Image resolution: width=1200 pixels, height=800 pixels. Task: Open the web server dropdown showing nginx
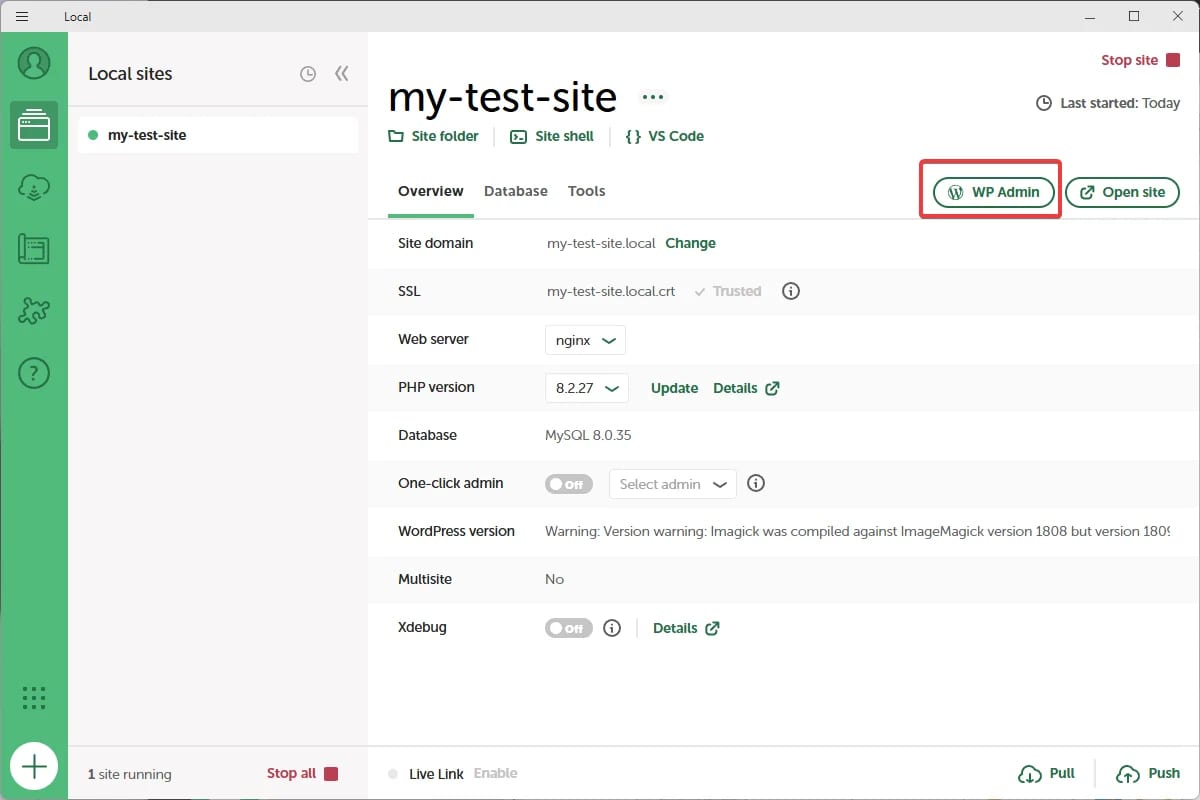pyautogui.click(x=585, y=340)
